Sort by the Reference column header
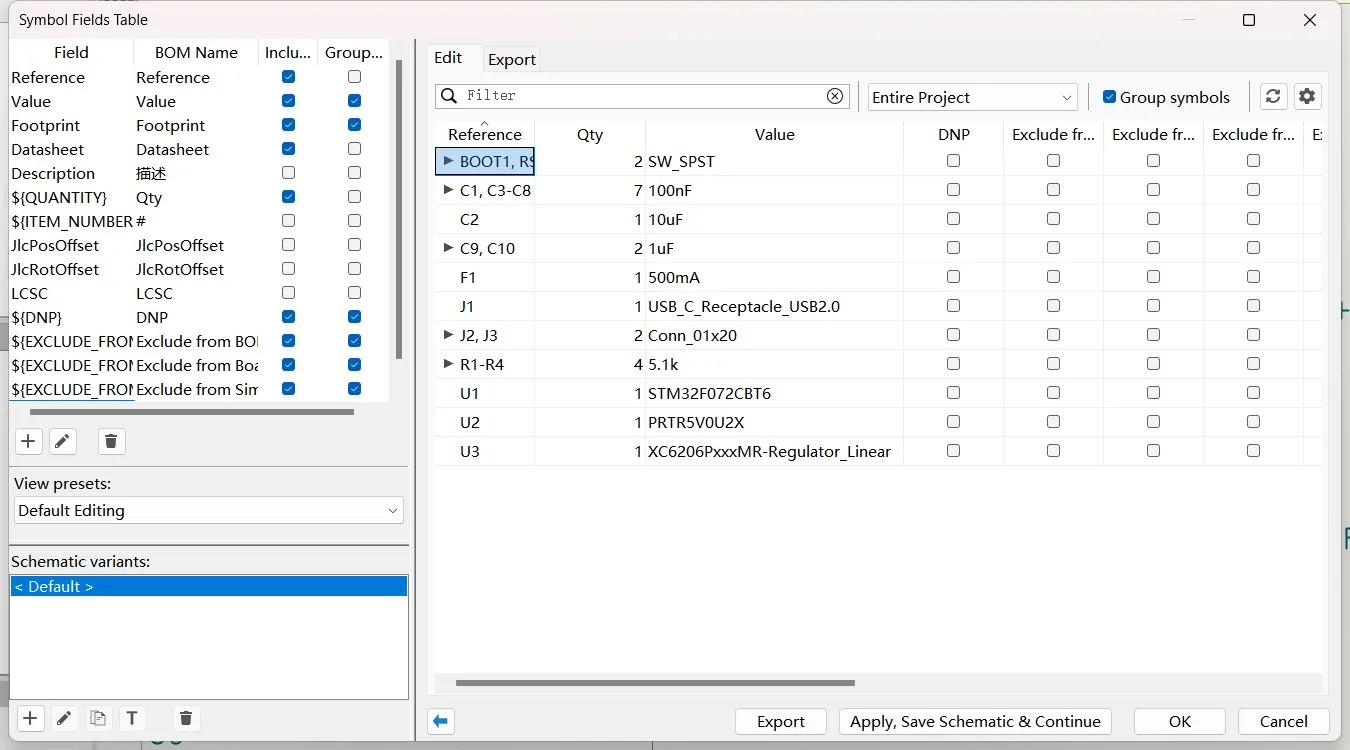The width and height of the screenshot is (1350, 750). click(485, 134)
